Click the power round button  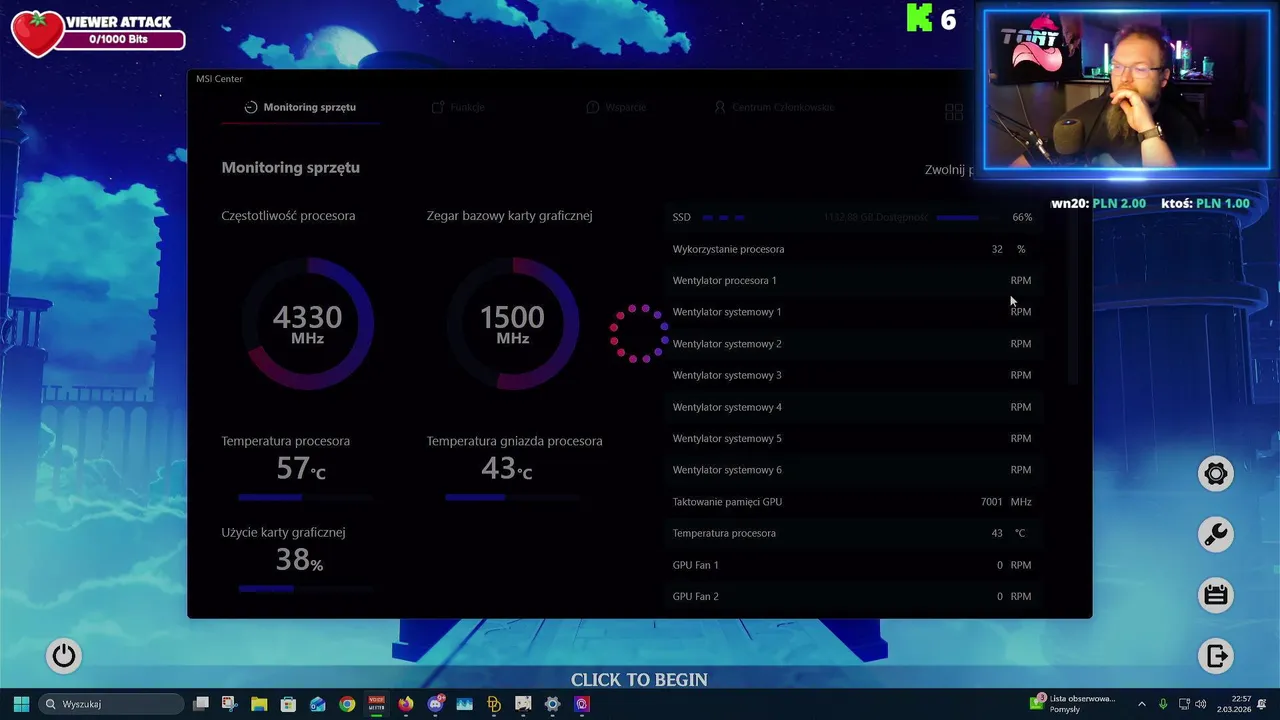click(x=64, y=655)
